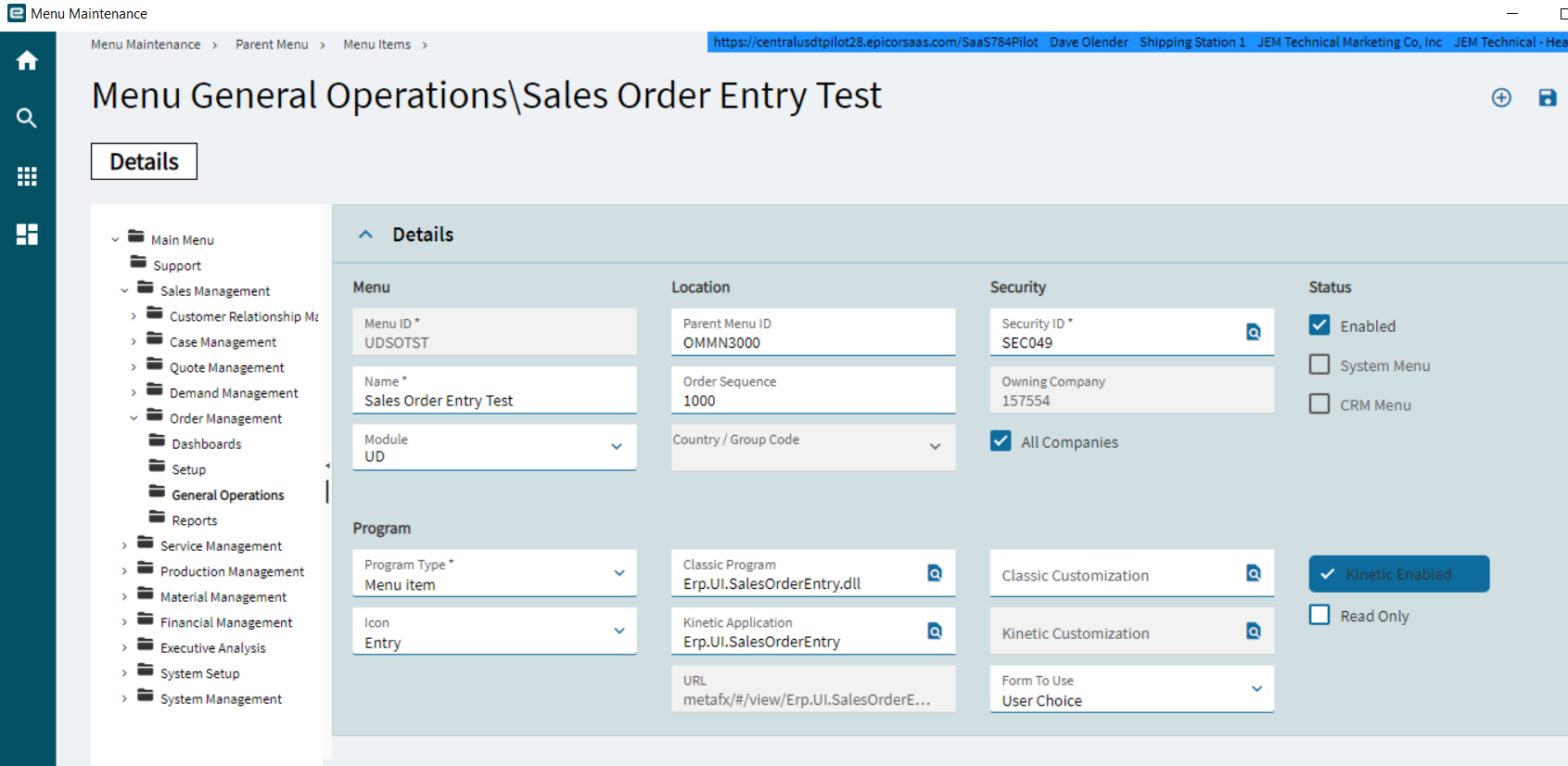
Task: Open the Classic Program search lookup
Action: pyautogui.click(x=935, y=573)
